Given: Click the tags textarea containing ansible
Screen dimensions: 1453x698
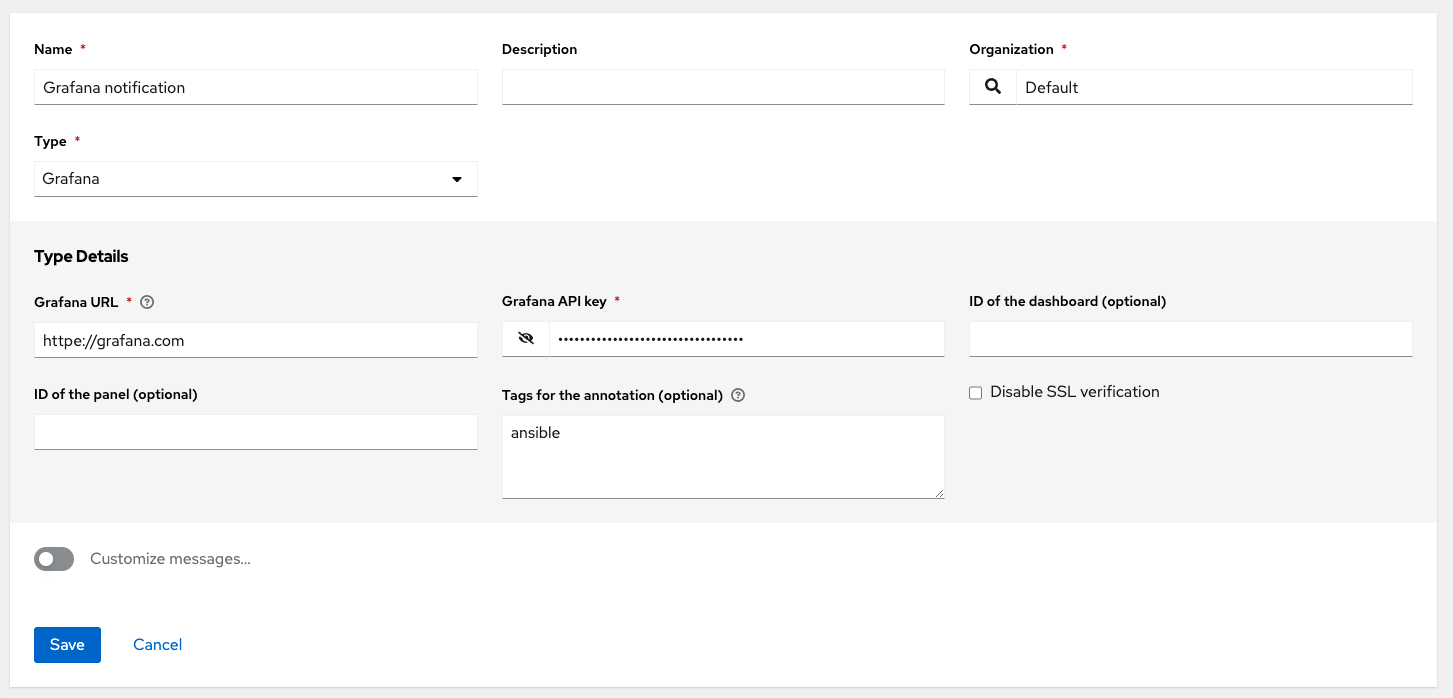Looking at the screenshot, I should click(722, 455).
